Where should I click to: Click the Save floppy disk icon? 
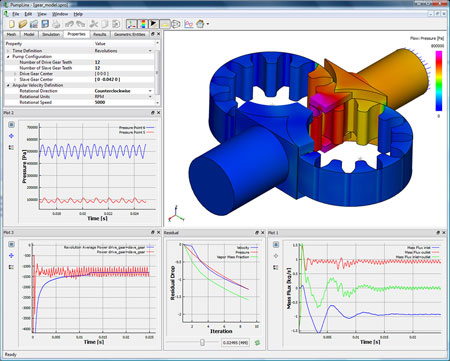tap(45, 24)
